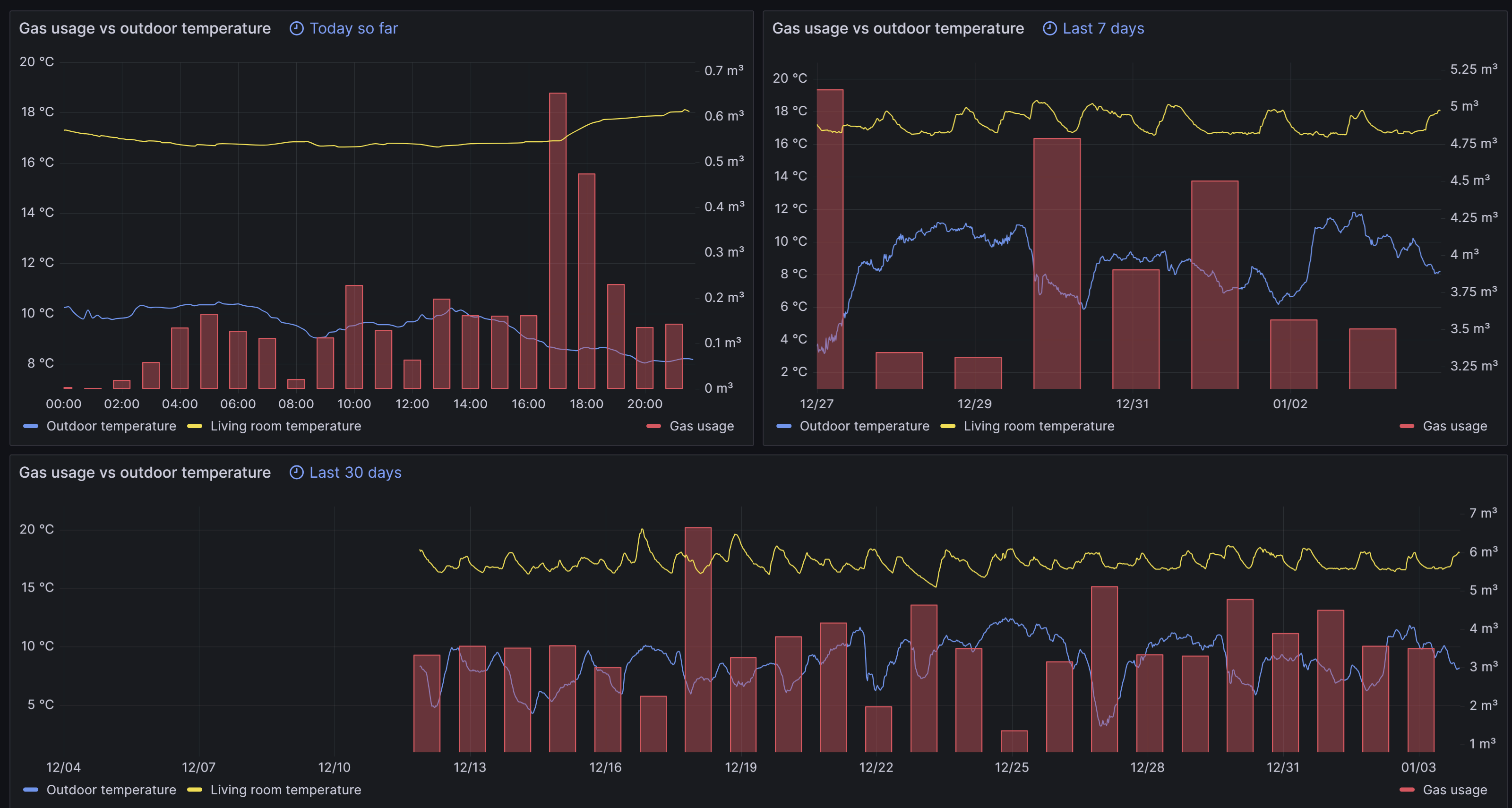Image resolution: width=1512 pixels, height=808 pixels.
Task: Click blue Outdoor temperature swatch in 30 days panel
Action: tap(31, 790)
